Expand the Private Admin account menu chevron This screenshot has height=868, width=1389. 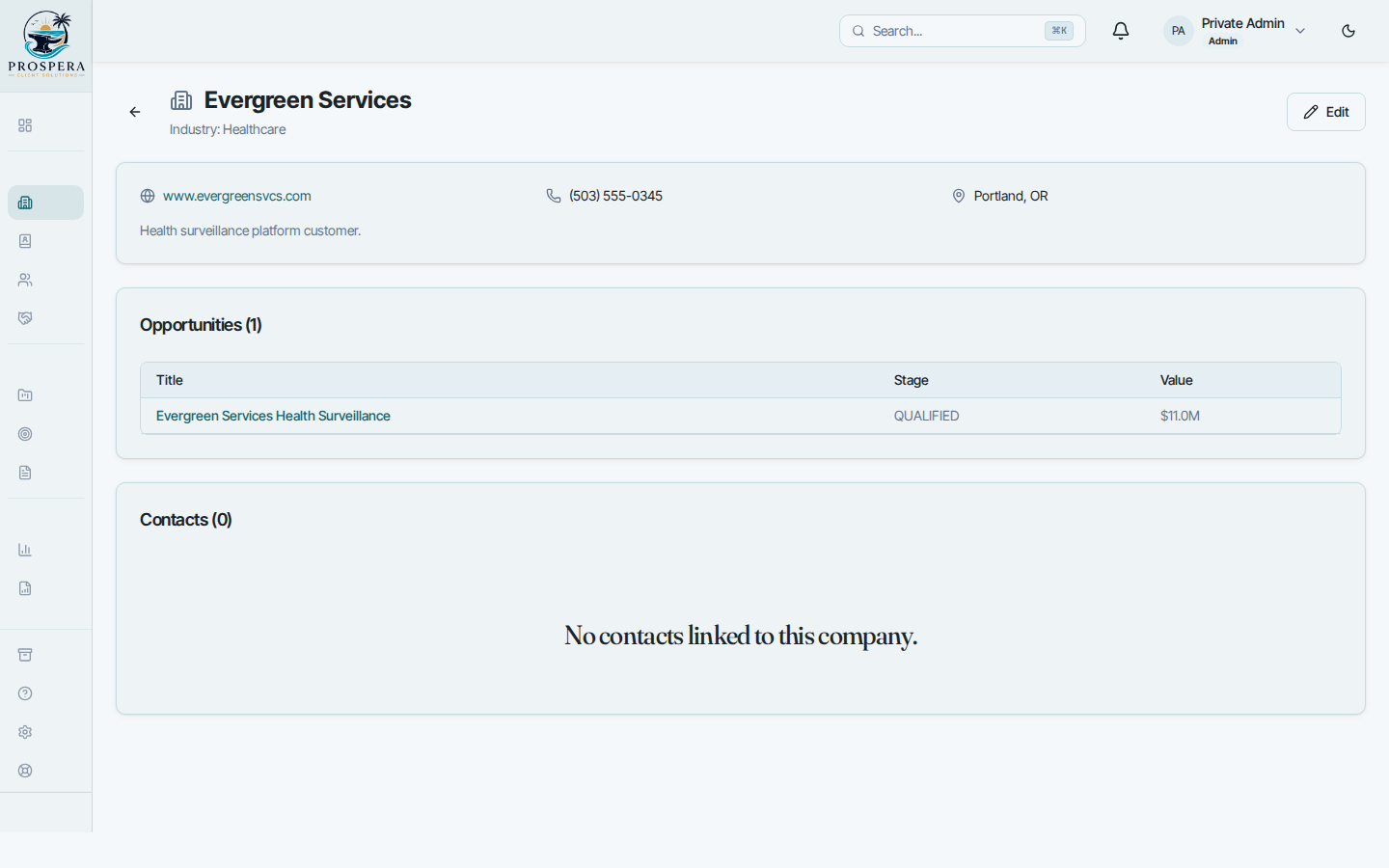pyautogui.click(x=1300, y=31)
